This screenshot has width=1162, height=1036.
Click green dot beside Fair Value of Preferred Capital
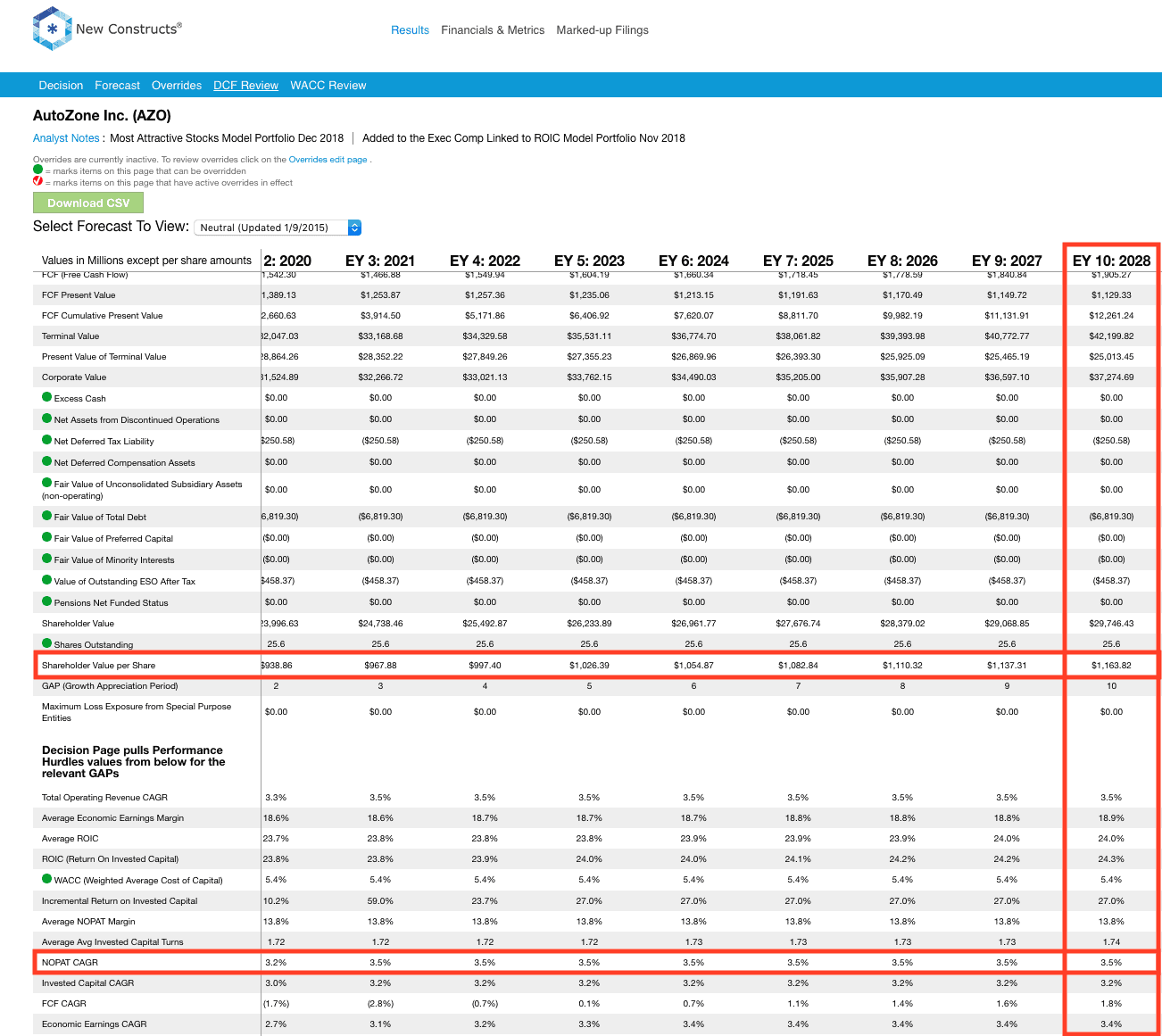coord(47,537)
